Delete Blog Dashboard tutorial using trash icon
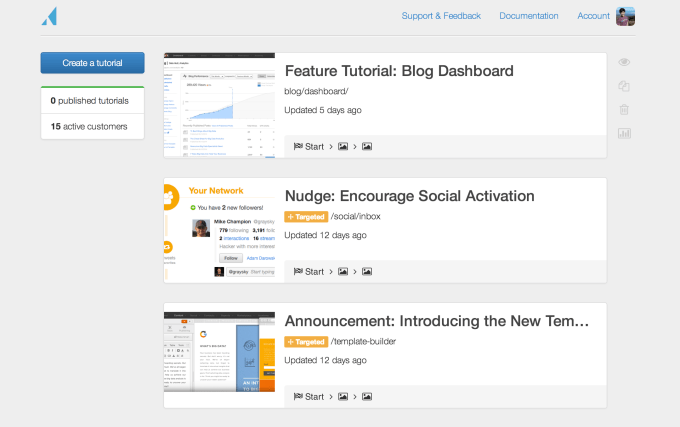680x427 pixels. tap(624, 110)
